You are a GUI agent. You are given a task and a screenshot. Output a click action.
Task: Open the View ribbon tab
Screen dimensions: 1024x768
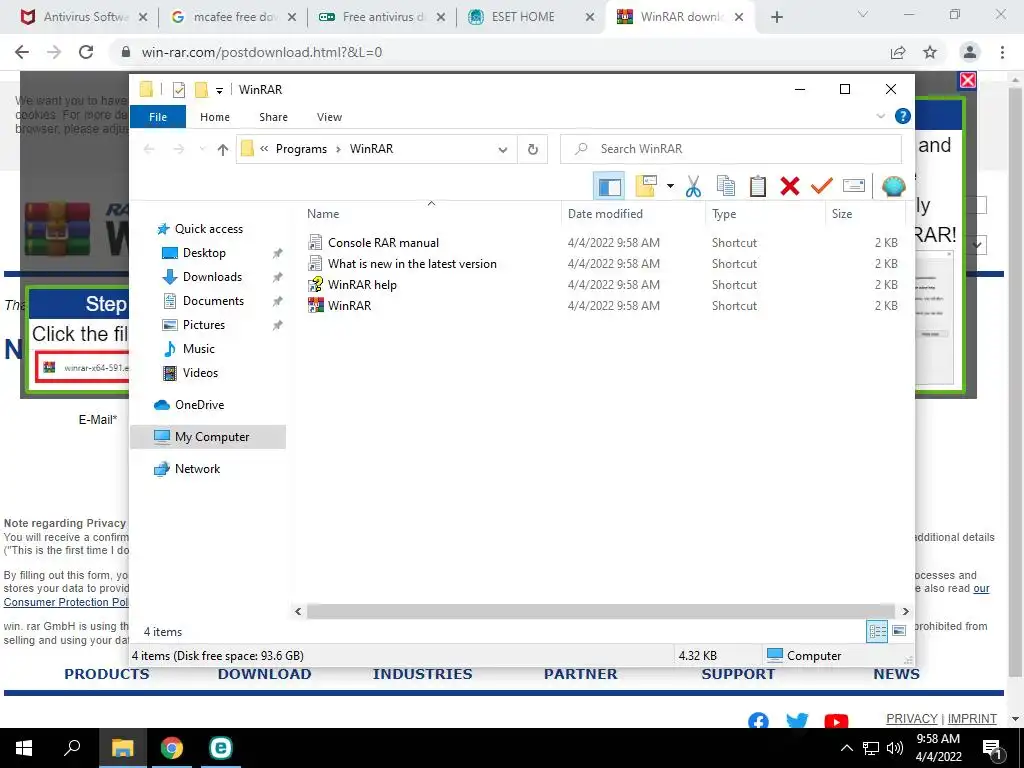(329, 117)
